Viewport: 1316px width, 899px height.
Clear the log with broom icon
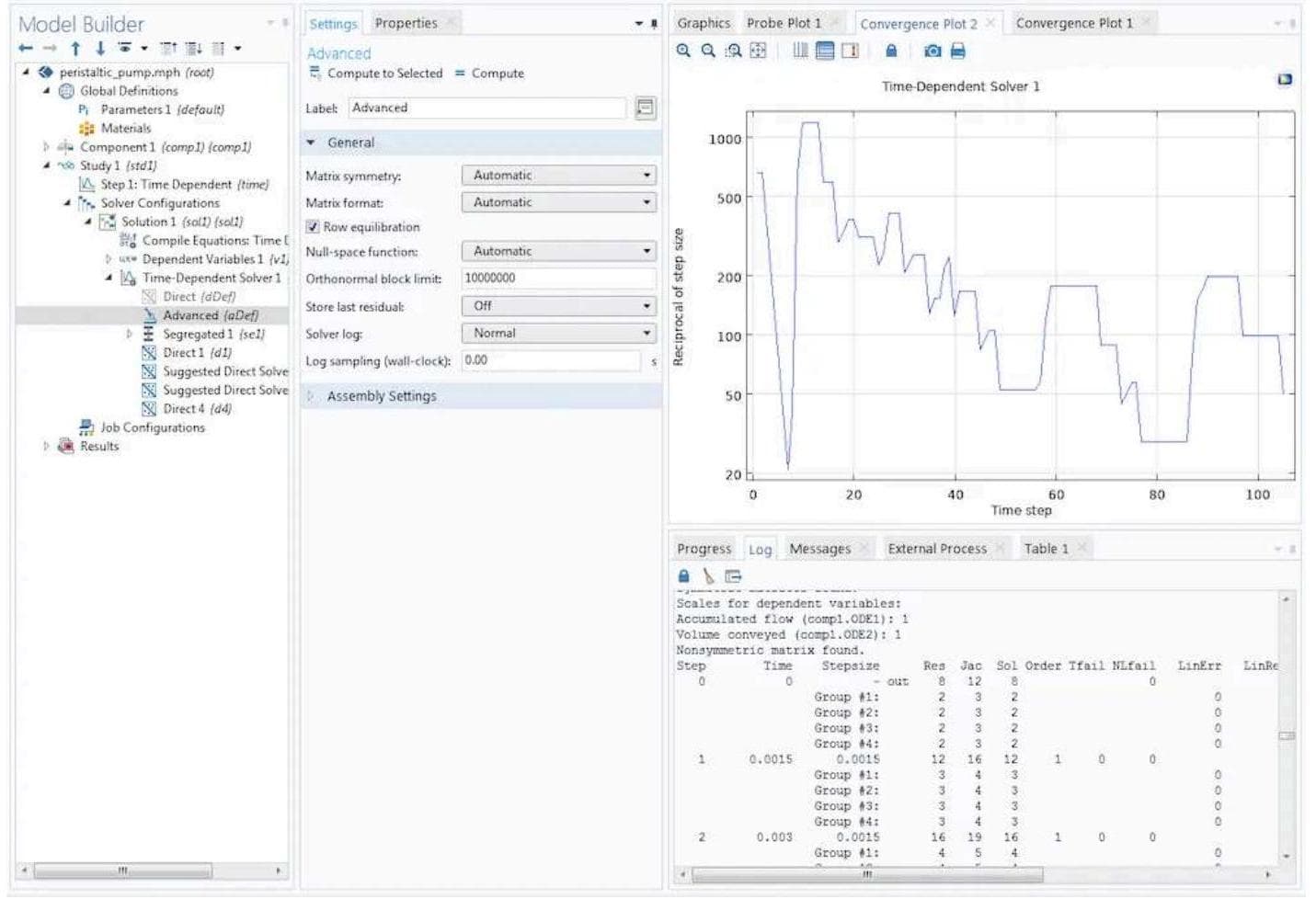pos(708,576)
